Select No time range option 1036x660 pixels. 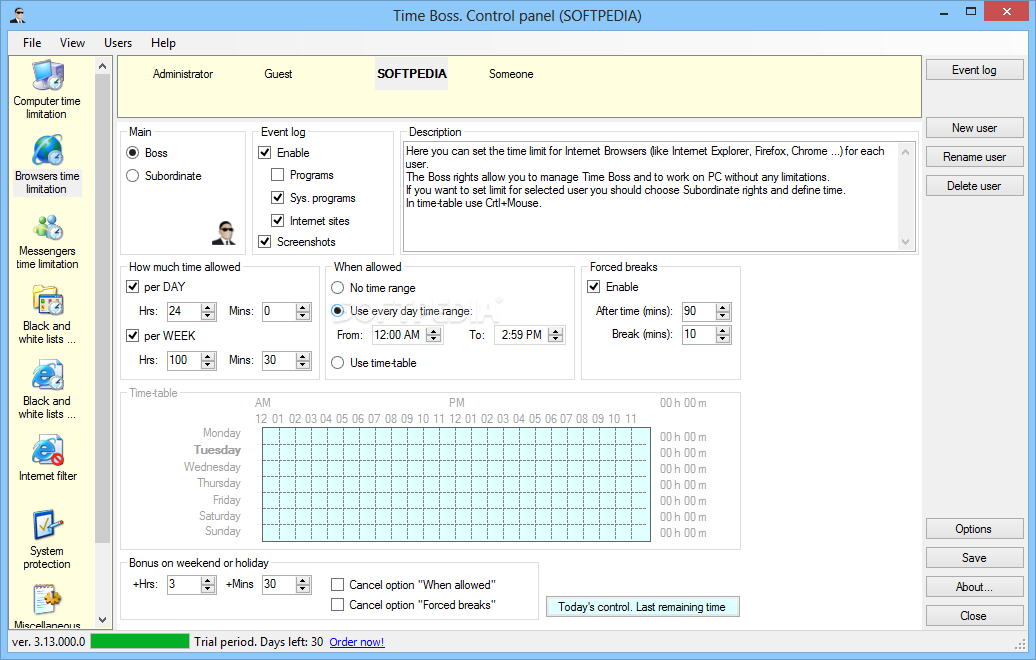(x=338, y=288)
